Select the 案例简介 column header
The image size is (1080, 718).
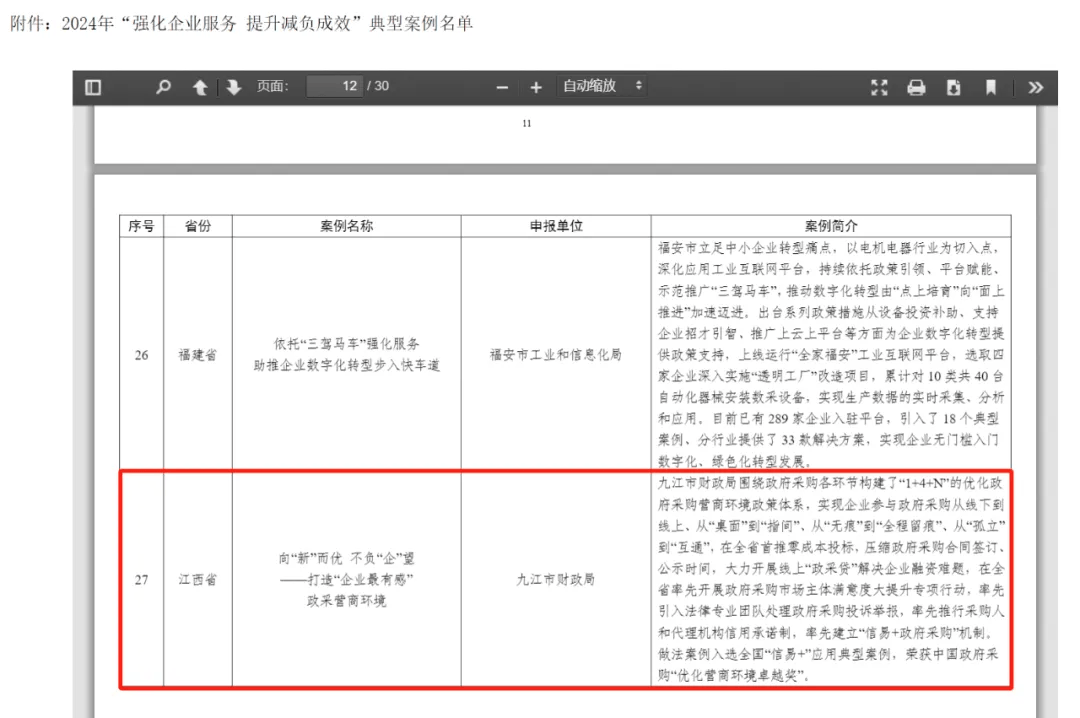(x=831, y=226)
